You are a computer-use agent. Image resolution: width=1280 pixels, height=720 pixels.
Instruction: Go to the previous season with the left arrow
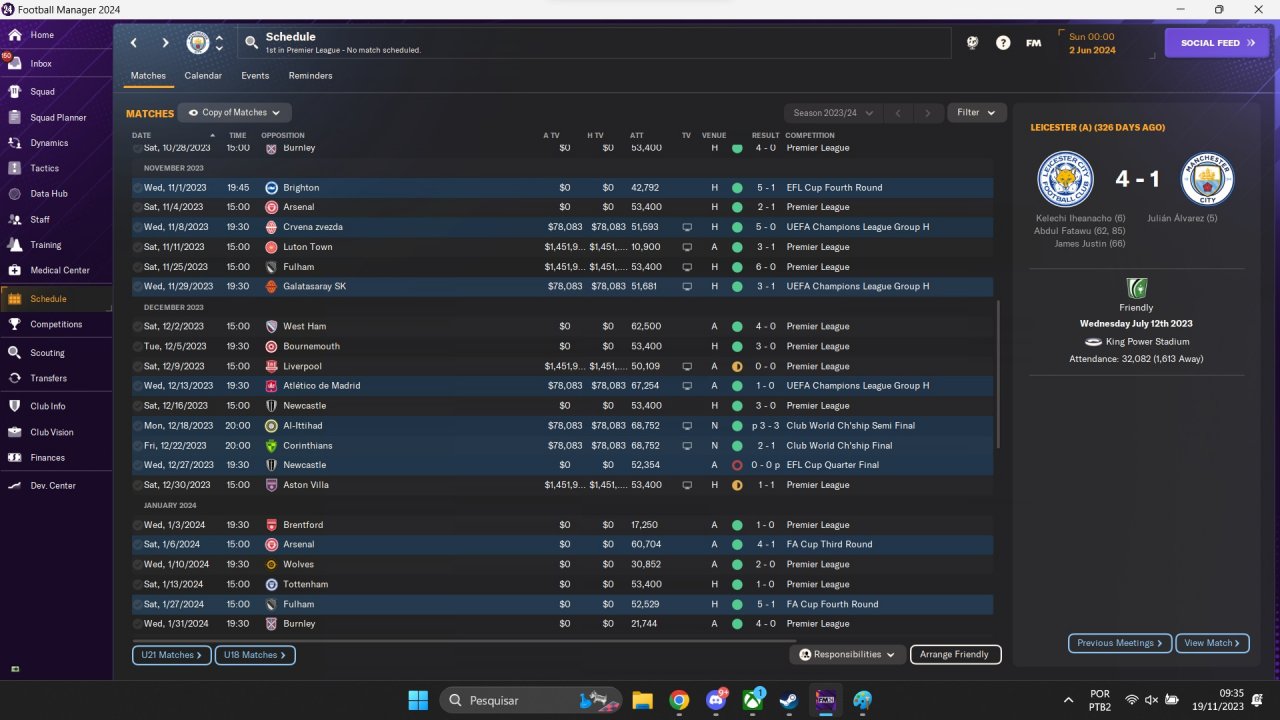898,113
